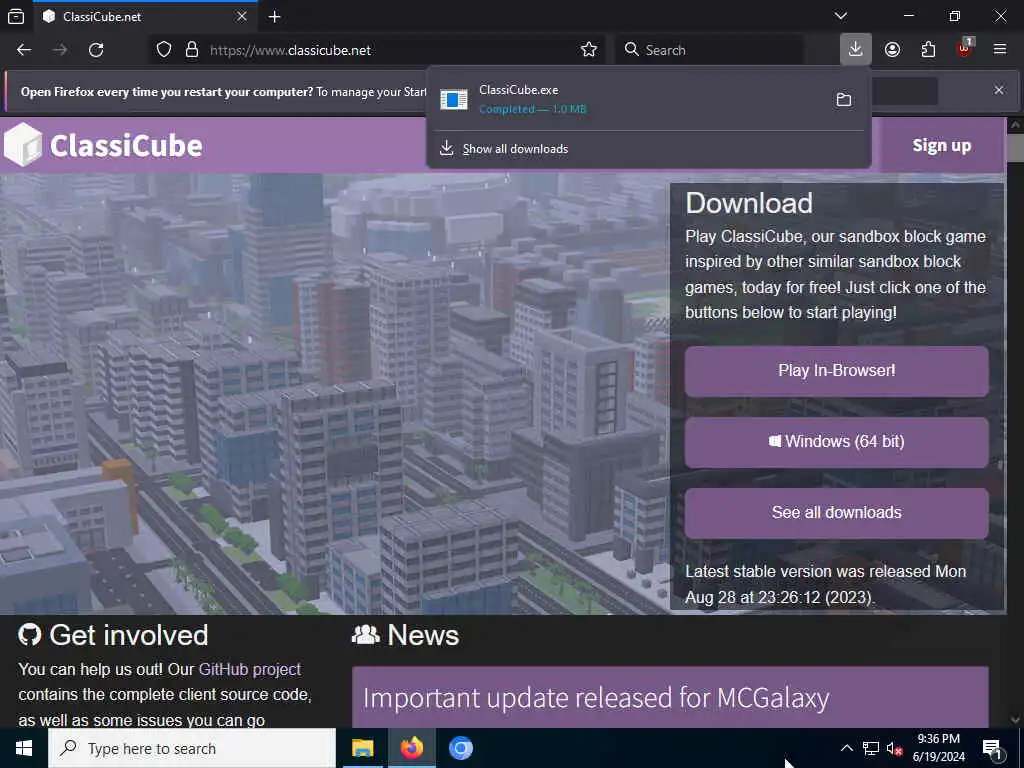Click the Get involved heading
Image resolution: width=1024 pixels, height=768 pixels.
(129, 635)
